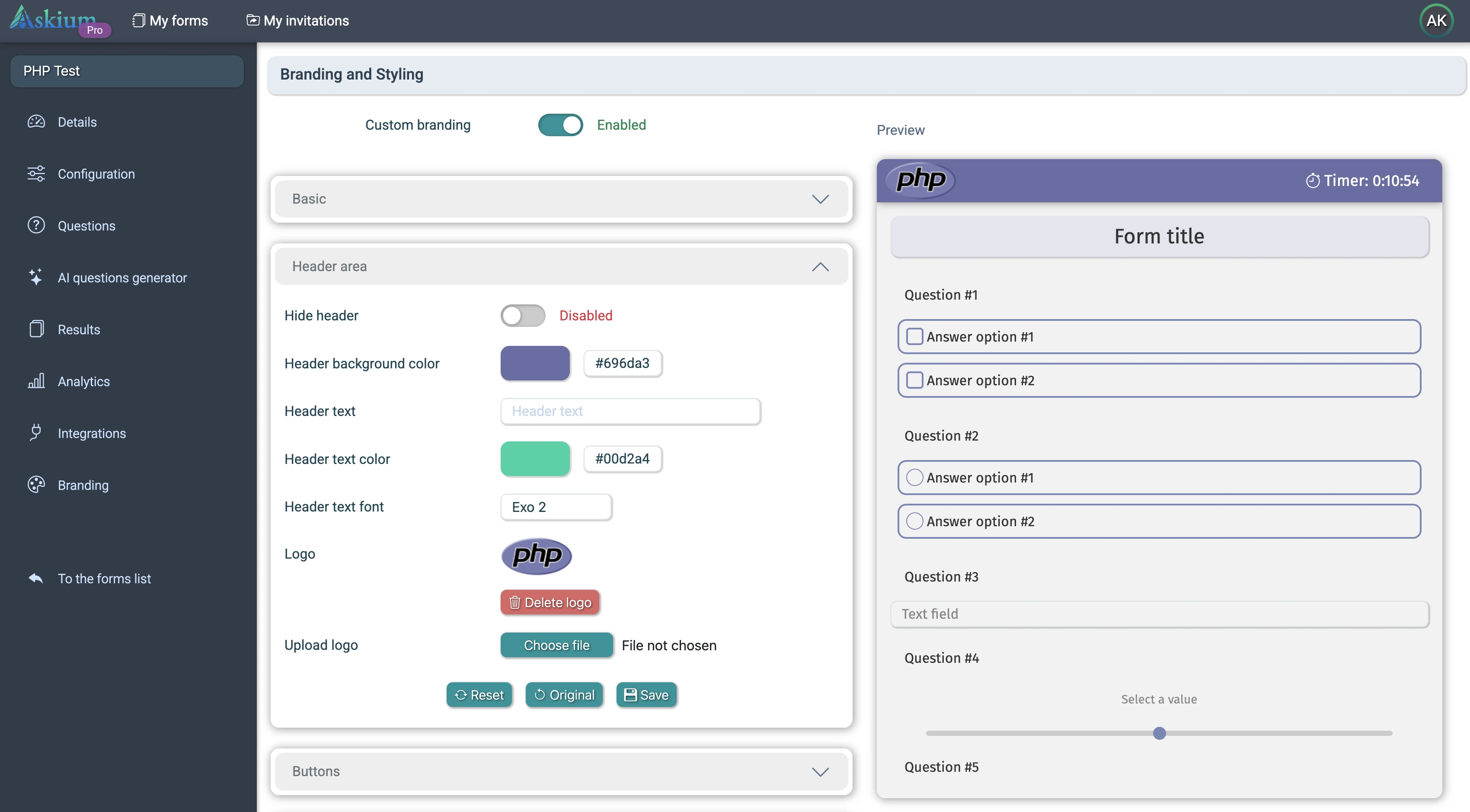1470x812 pixels.
Task: Click the Configuration sliders icon
Action: (36, 173)
